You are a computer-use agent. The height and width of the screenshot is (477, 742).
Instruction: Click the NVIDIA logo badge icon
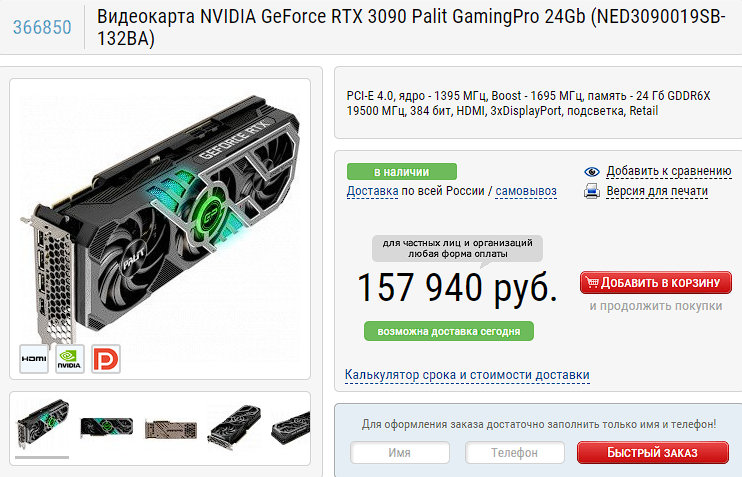[x=70, y=359]
